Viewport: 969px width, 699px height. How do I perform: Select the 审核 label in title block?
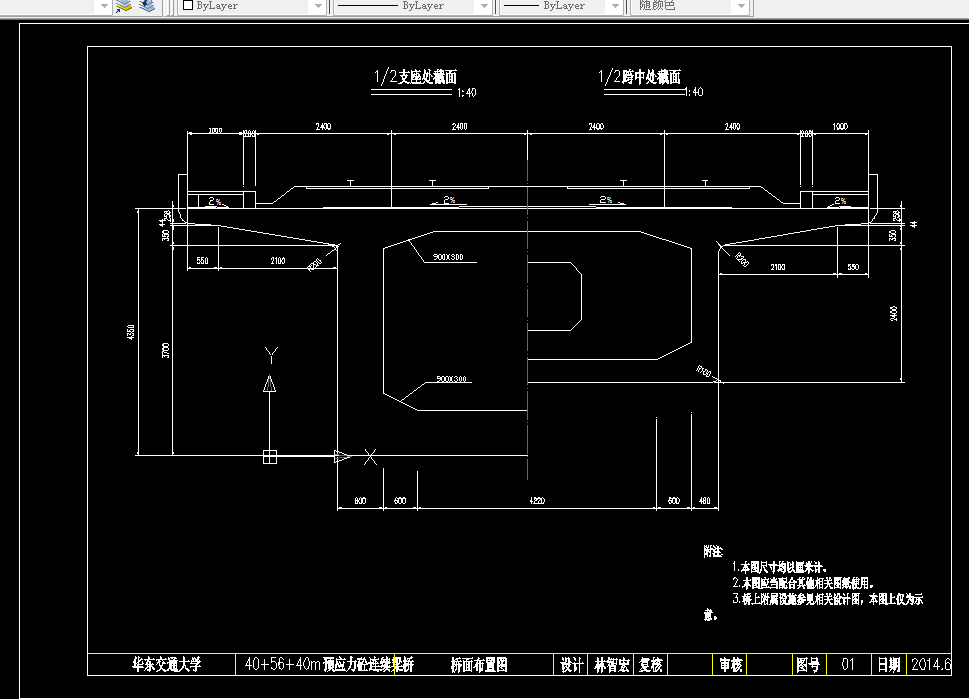731,665
